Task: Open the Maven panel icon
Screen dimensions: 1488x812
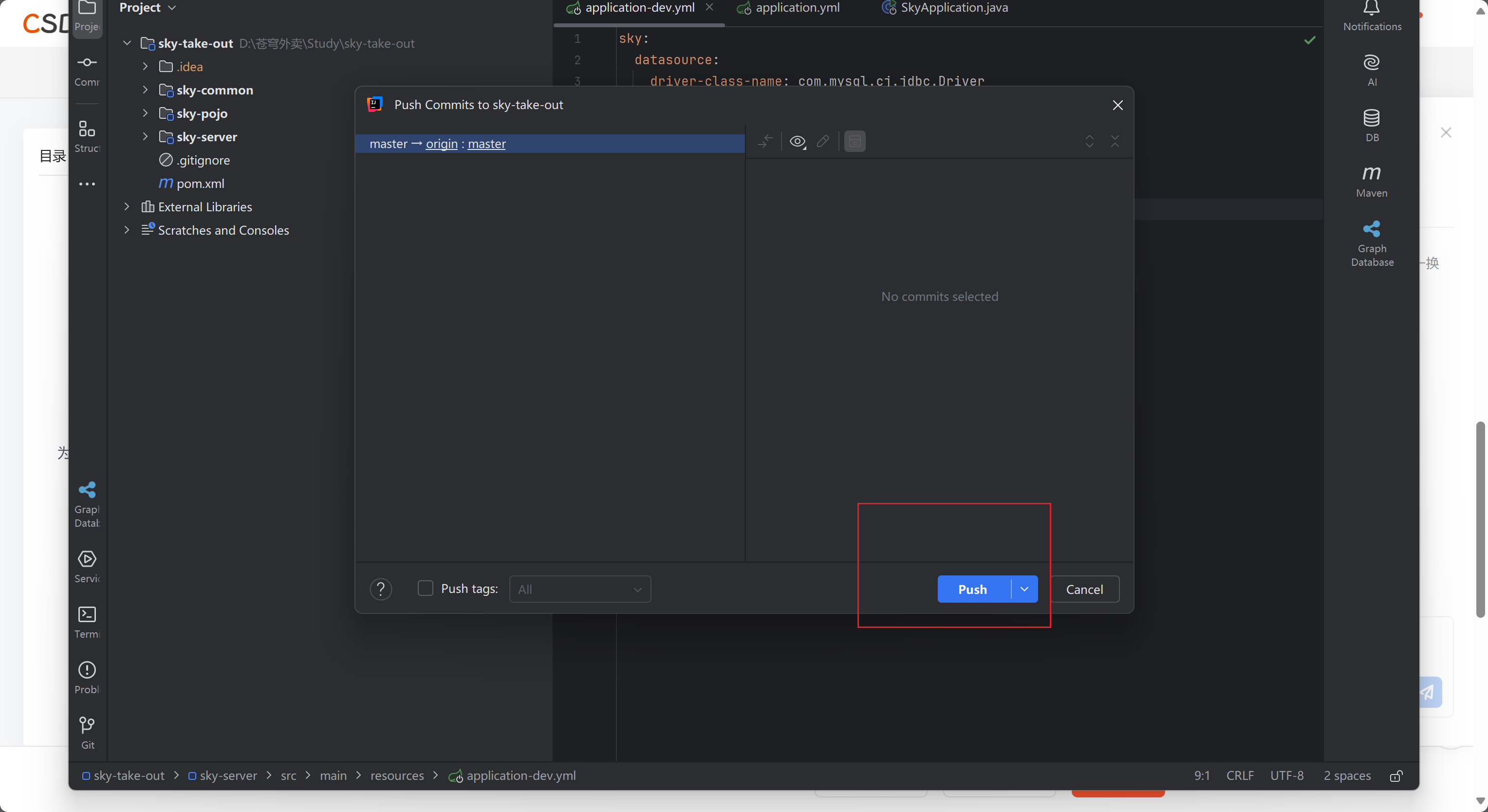Action: coord(1371,179)
